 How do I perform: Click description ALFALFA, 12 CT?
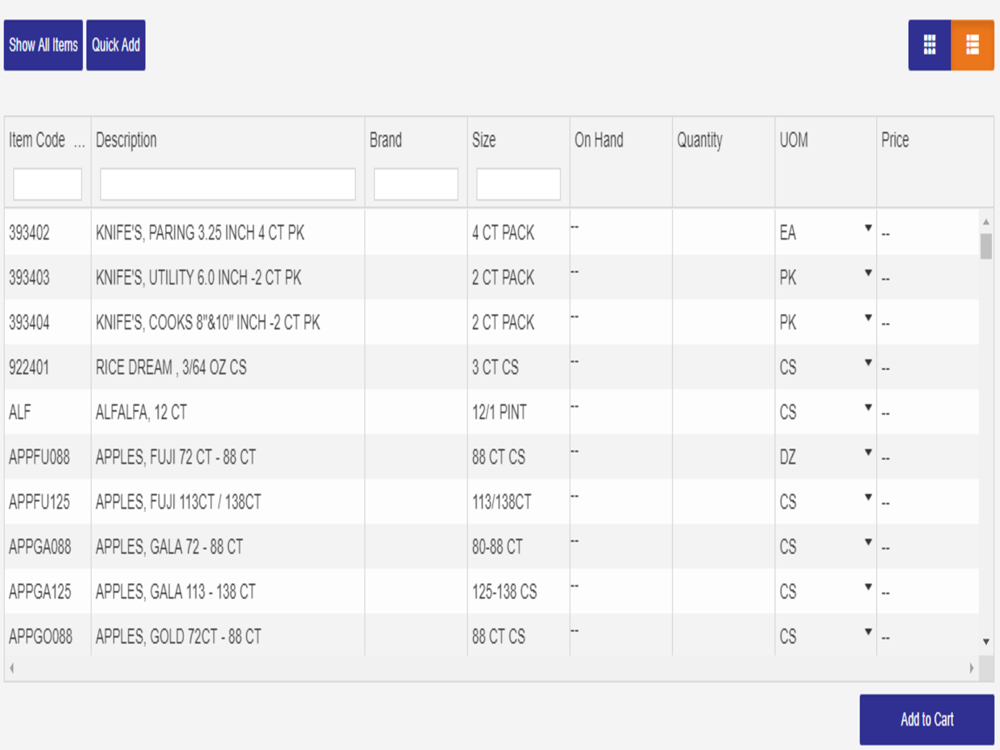[x=142, y=412]
